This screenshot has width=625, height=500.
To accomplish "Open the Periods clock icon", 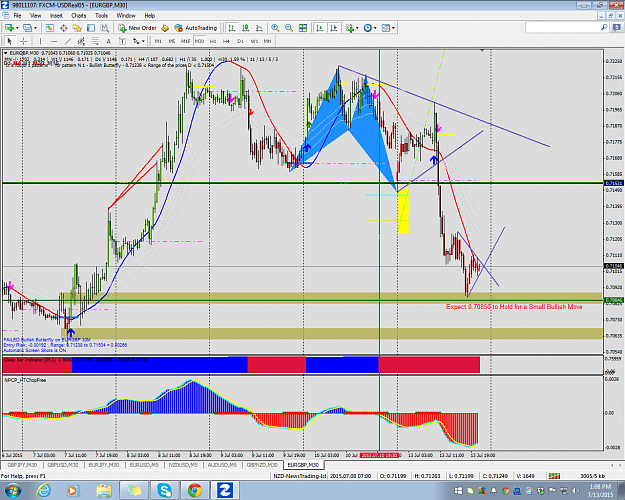I will tap(368, 28).
